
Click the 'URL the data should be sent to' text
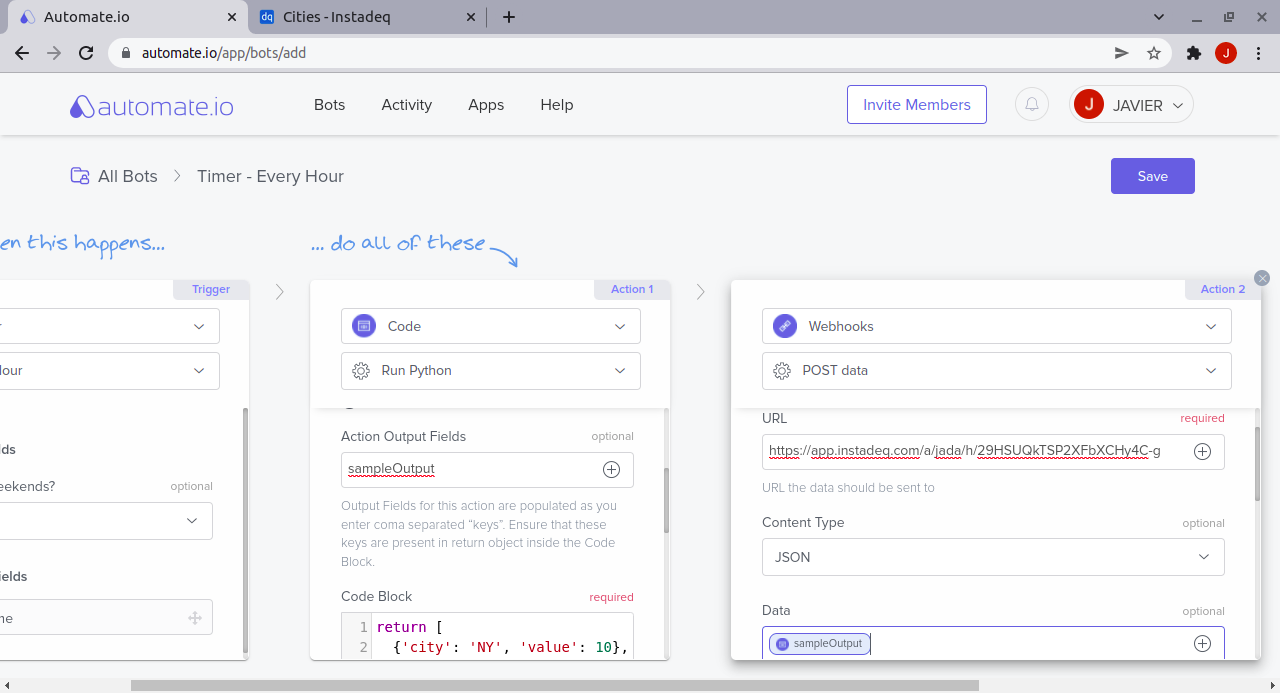[848, 488]
